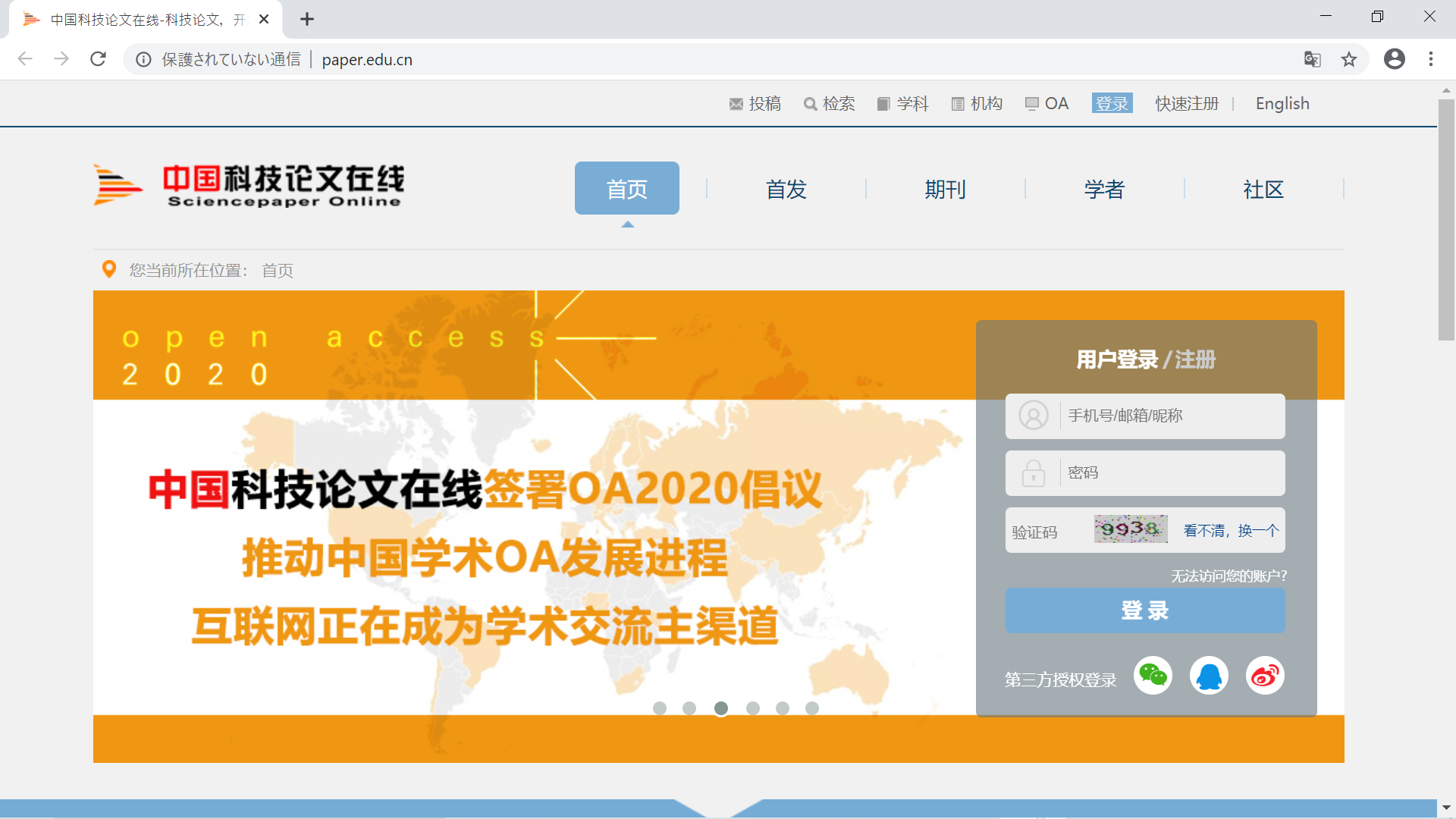Click 看不清，换一个 to refresh captcha
The height and width of the screenshot is (819, 1456).
(1232, 531)
